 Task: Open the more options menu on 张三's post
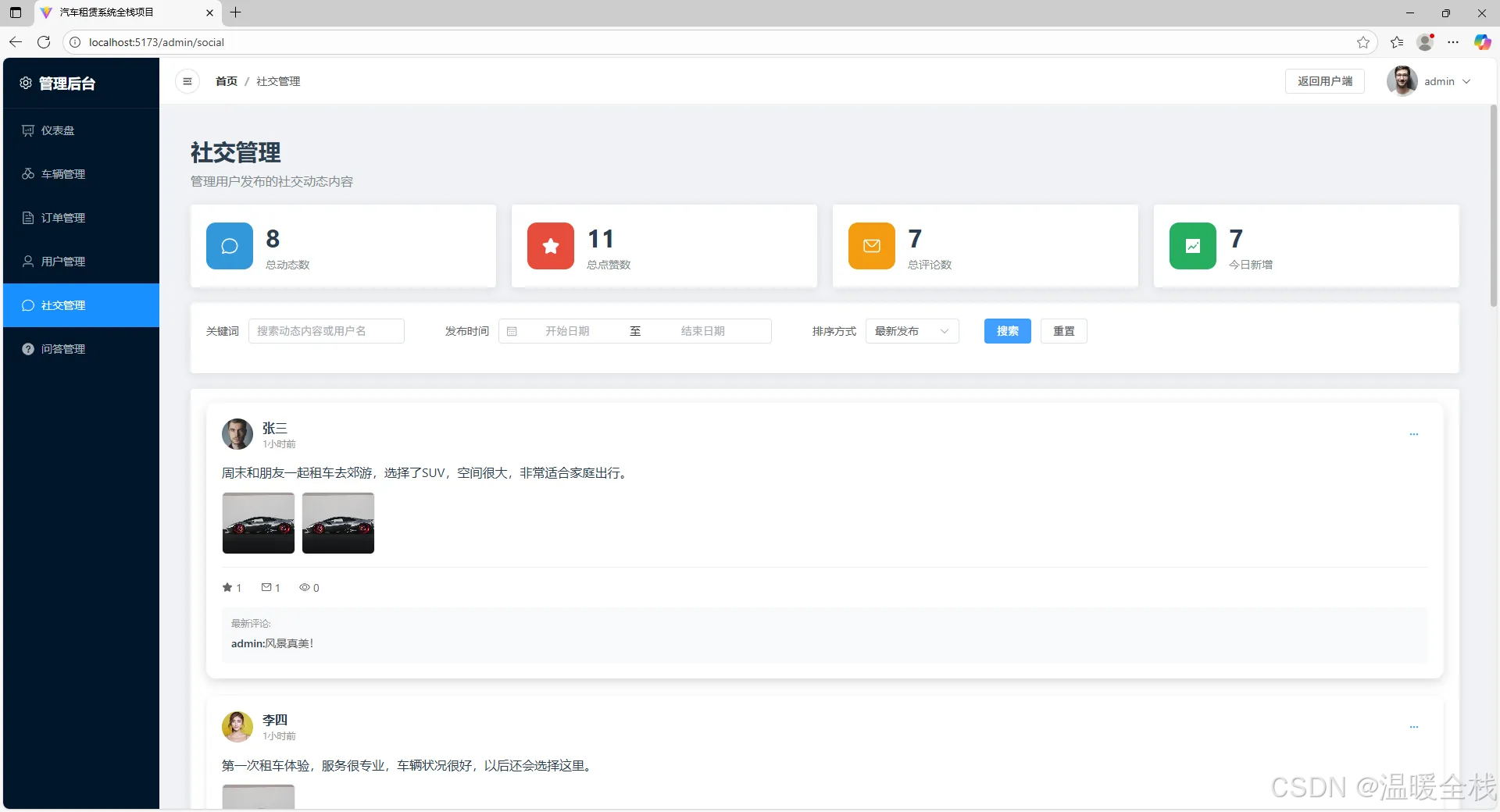[x=1414, y=434]
